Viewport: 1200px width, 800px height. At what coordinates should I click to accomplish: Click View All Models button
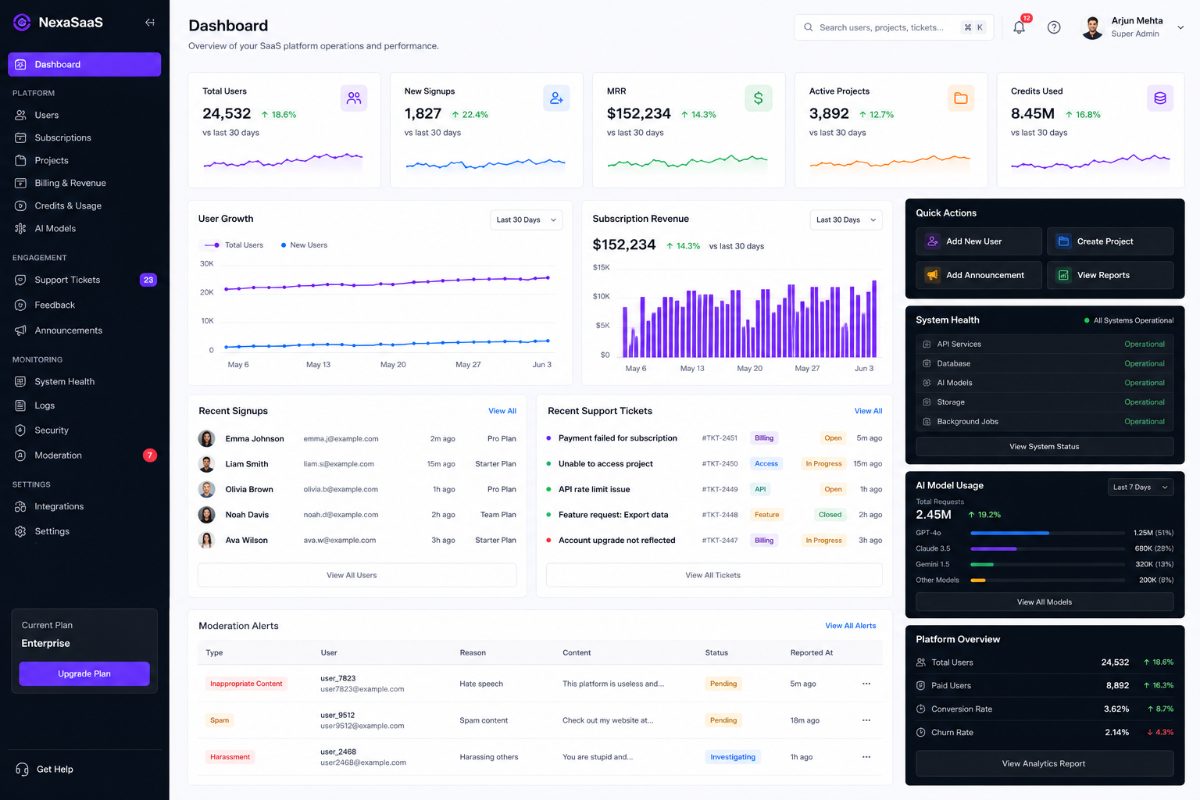click(x=1044, y=602)
